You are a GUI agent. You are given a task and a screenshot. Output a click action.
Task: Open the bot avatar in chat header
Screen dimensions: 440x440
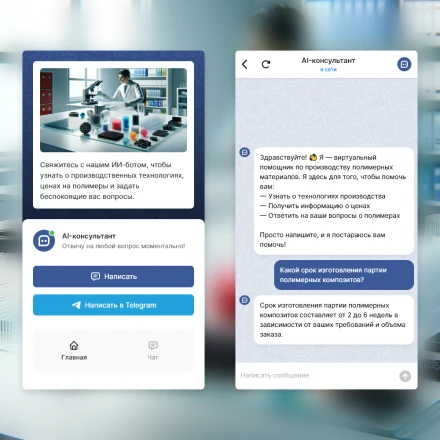pos(404,64)
